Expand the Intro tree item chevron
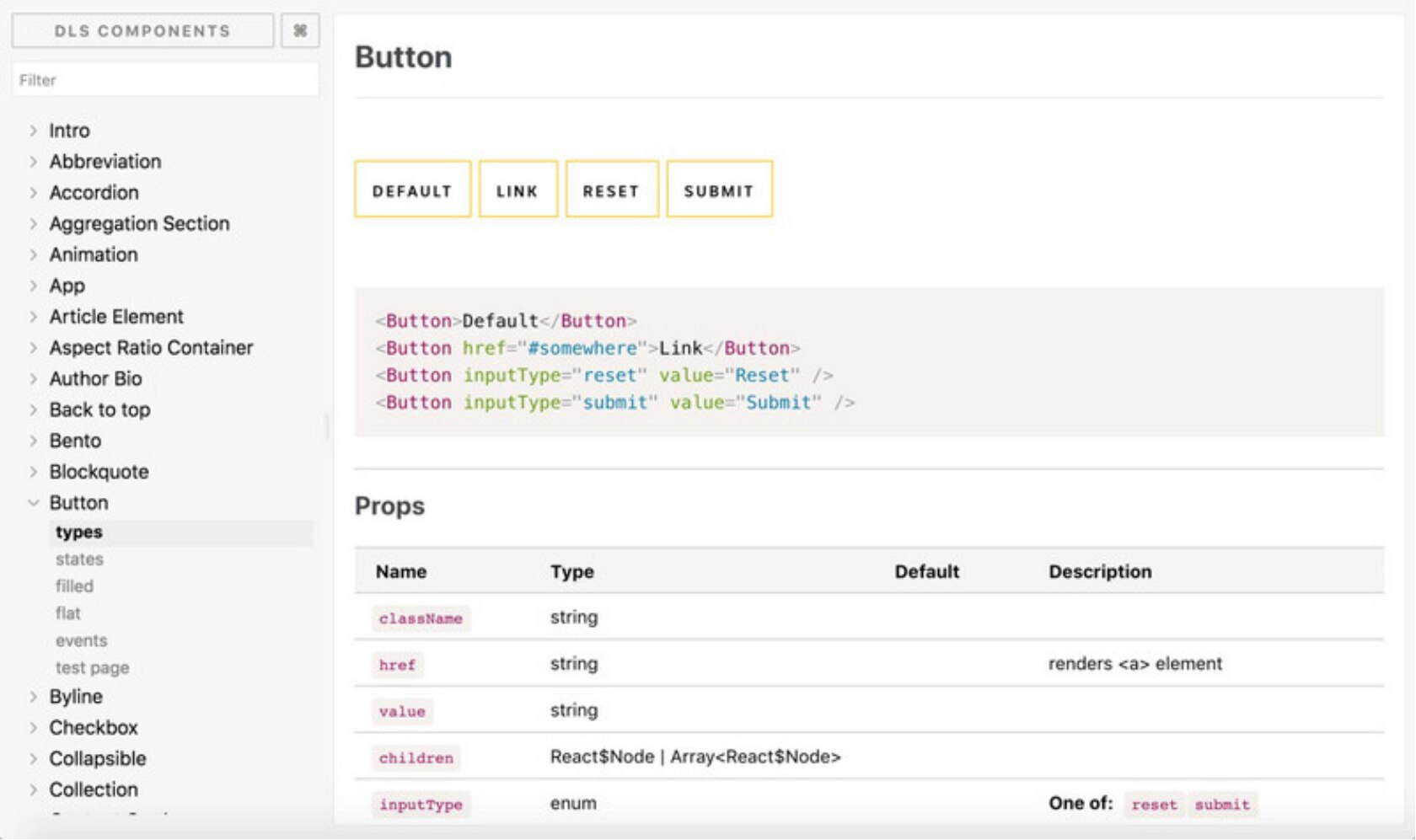 coord(33,131)
